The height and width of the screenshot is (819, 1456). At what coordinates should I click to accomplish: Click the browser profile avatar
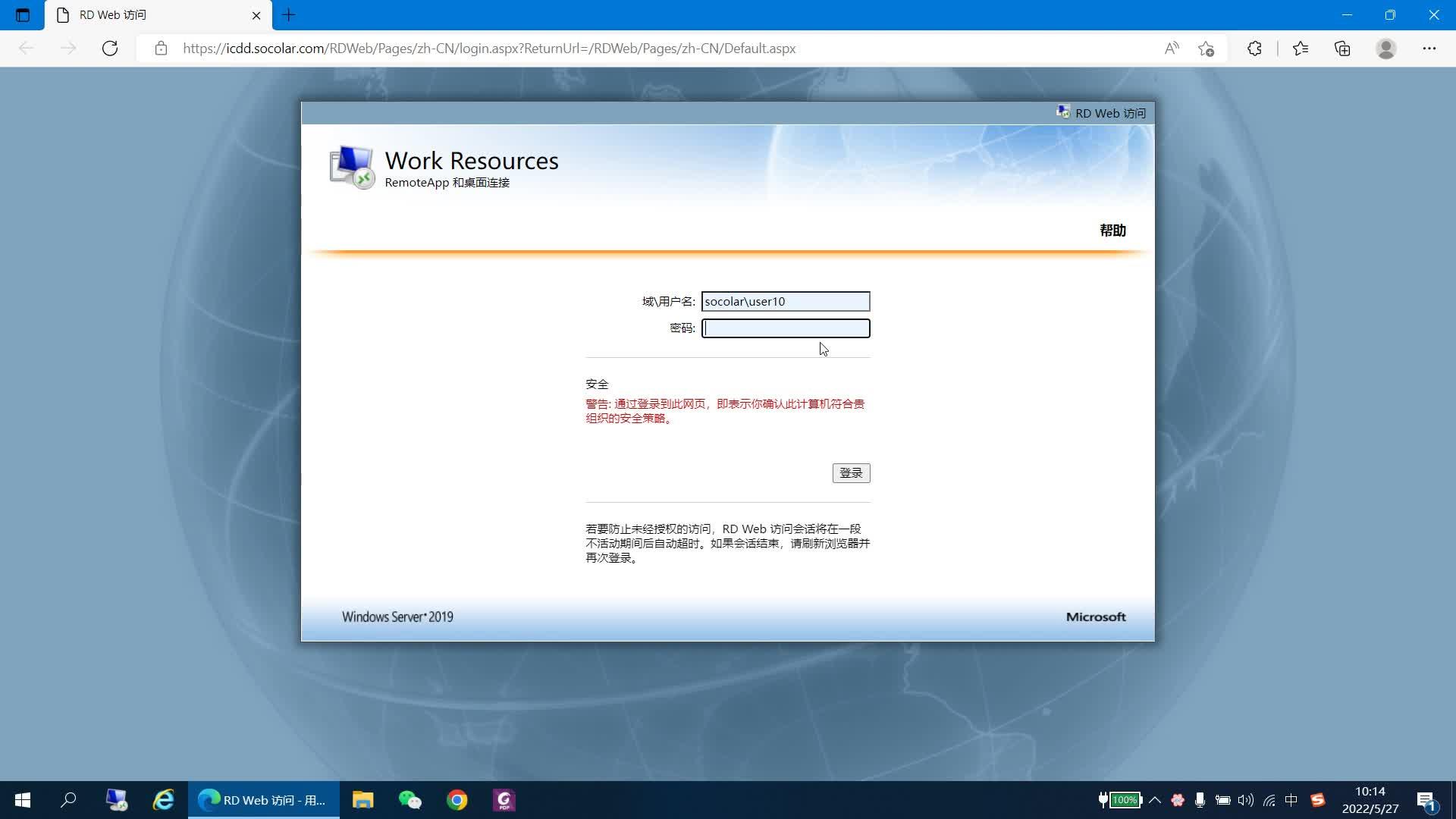(1386, 48)
